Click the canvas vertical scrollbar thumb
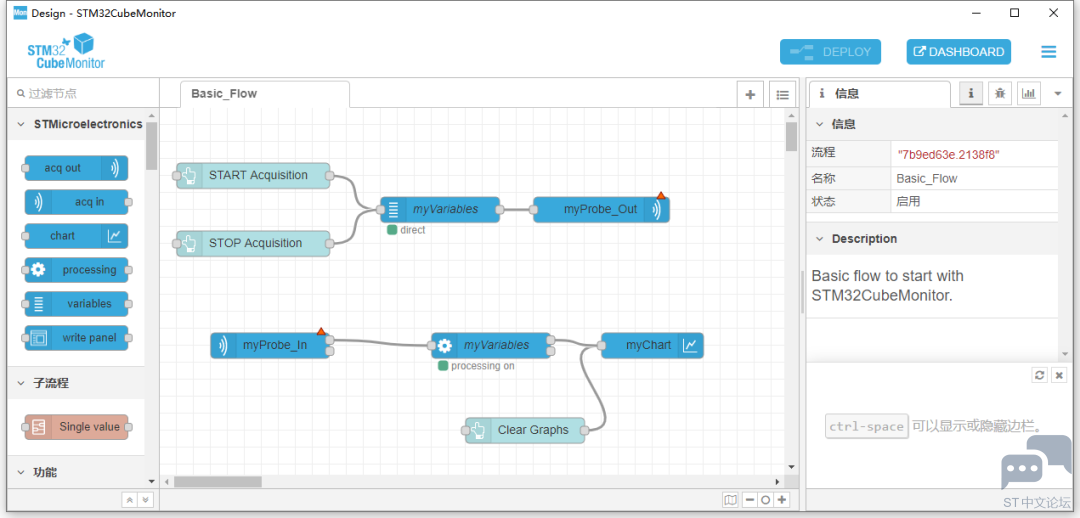 pyautogui.click(x=791, y=136)
